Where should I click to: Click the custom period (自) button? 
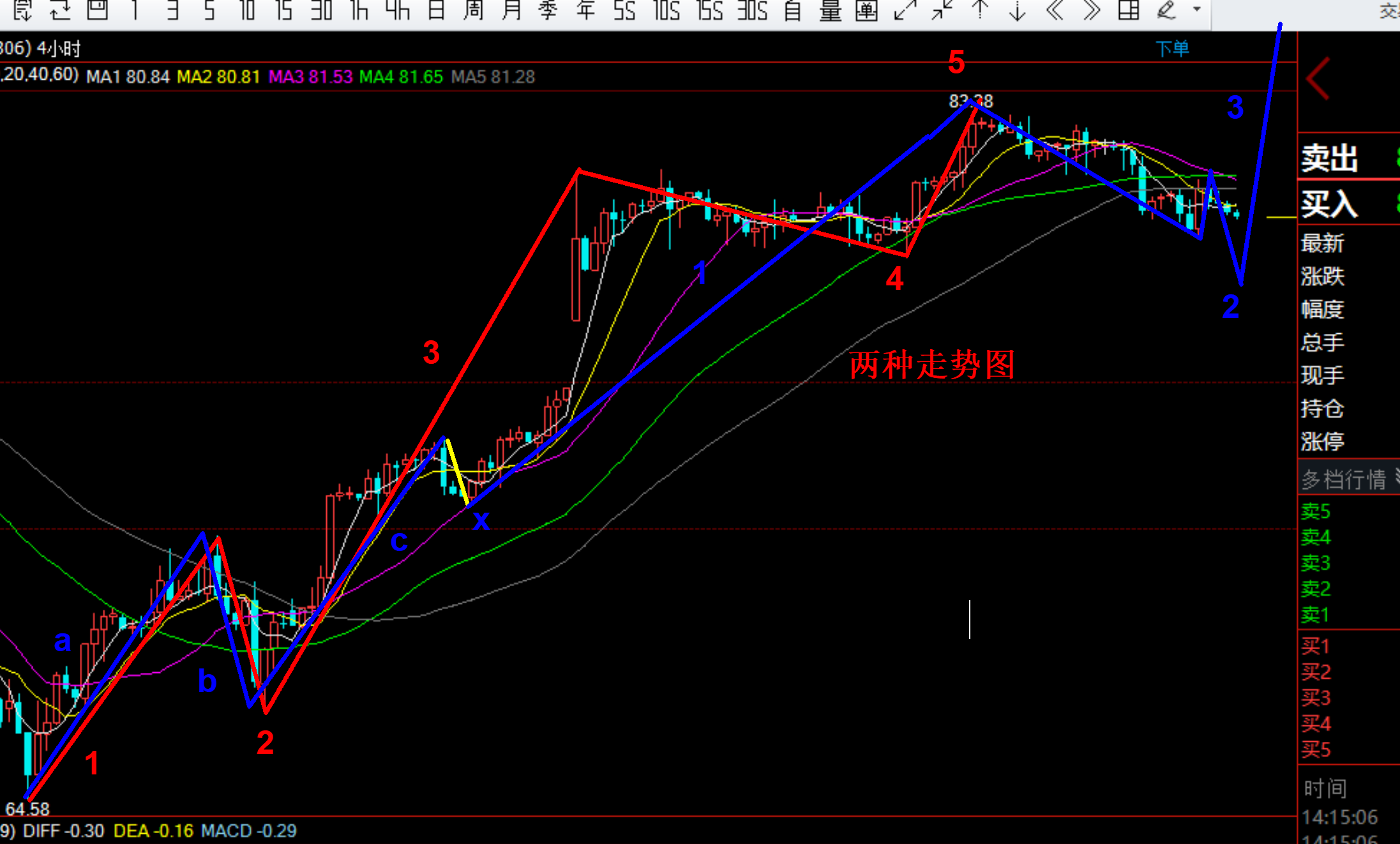pos(792,10)
